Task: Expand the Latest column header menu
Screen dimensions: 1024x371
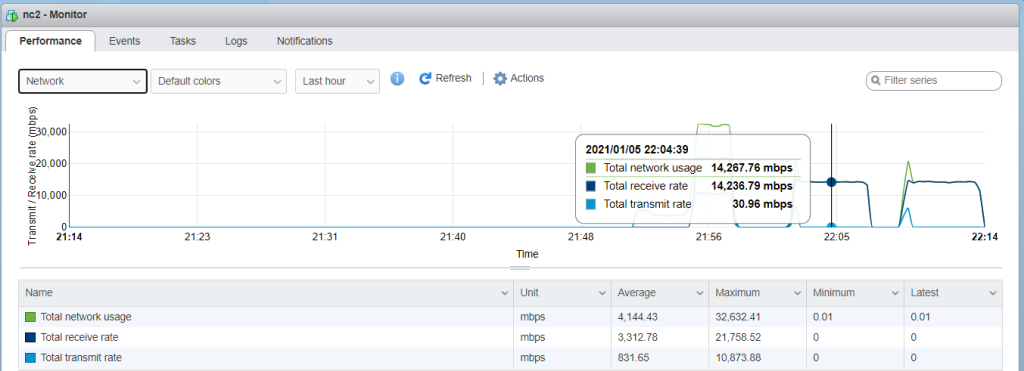Action: coord(993,293)
